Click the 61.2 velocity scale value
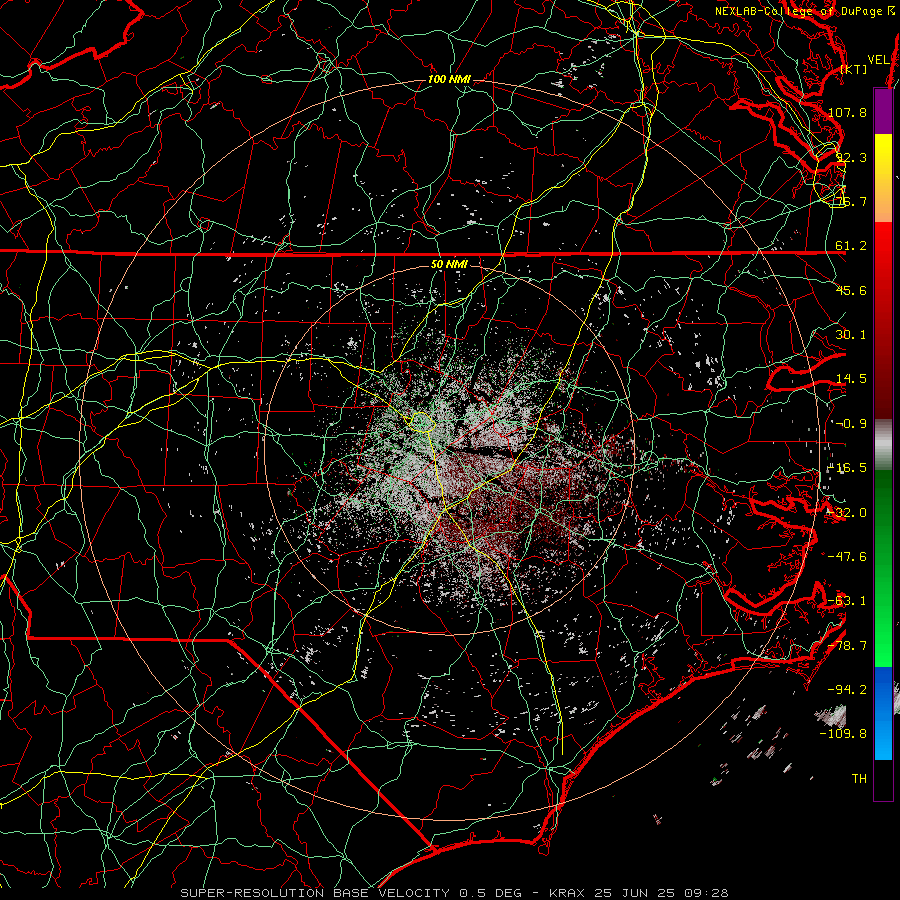 851,246
